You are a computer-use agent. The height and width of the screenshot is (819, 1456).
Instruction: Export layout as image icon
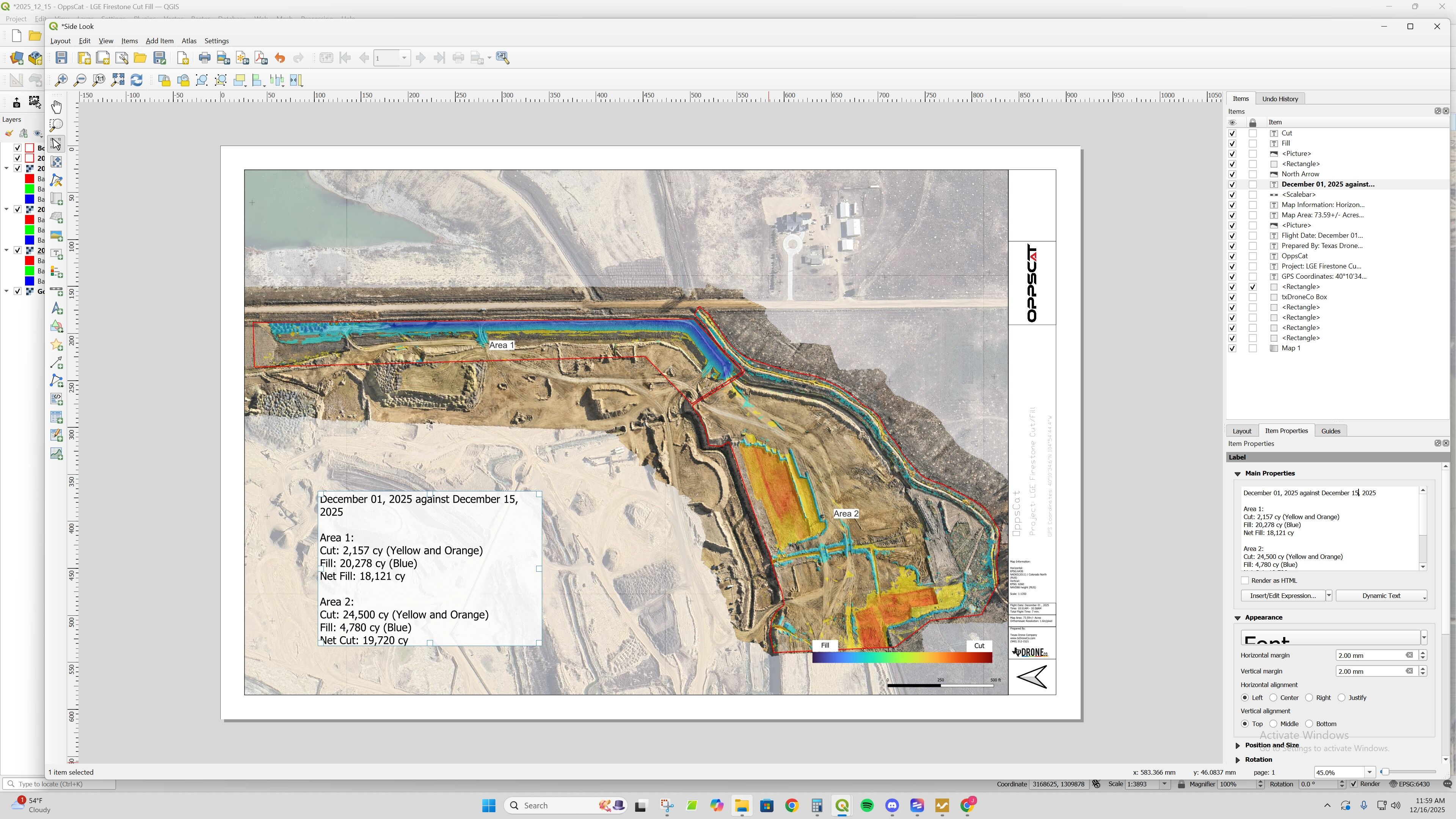223,58
